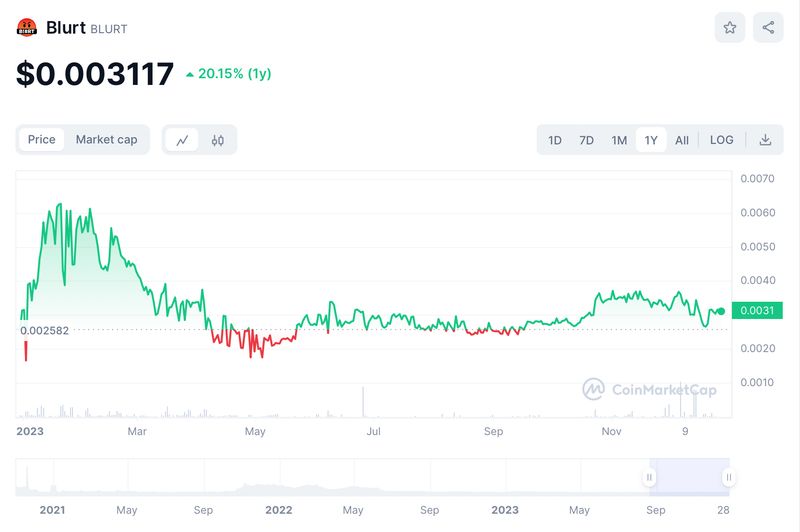Select the Price tab
The width and height of the screenshot is (800, 532).
click(x=42, y=140)
